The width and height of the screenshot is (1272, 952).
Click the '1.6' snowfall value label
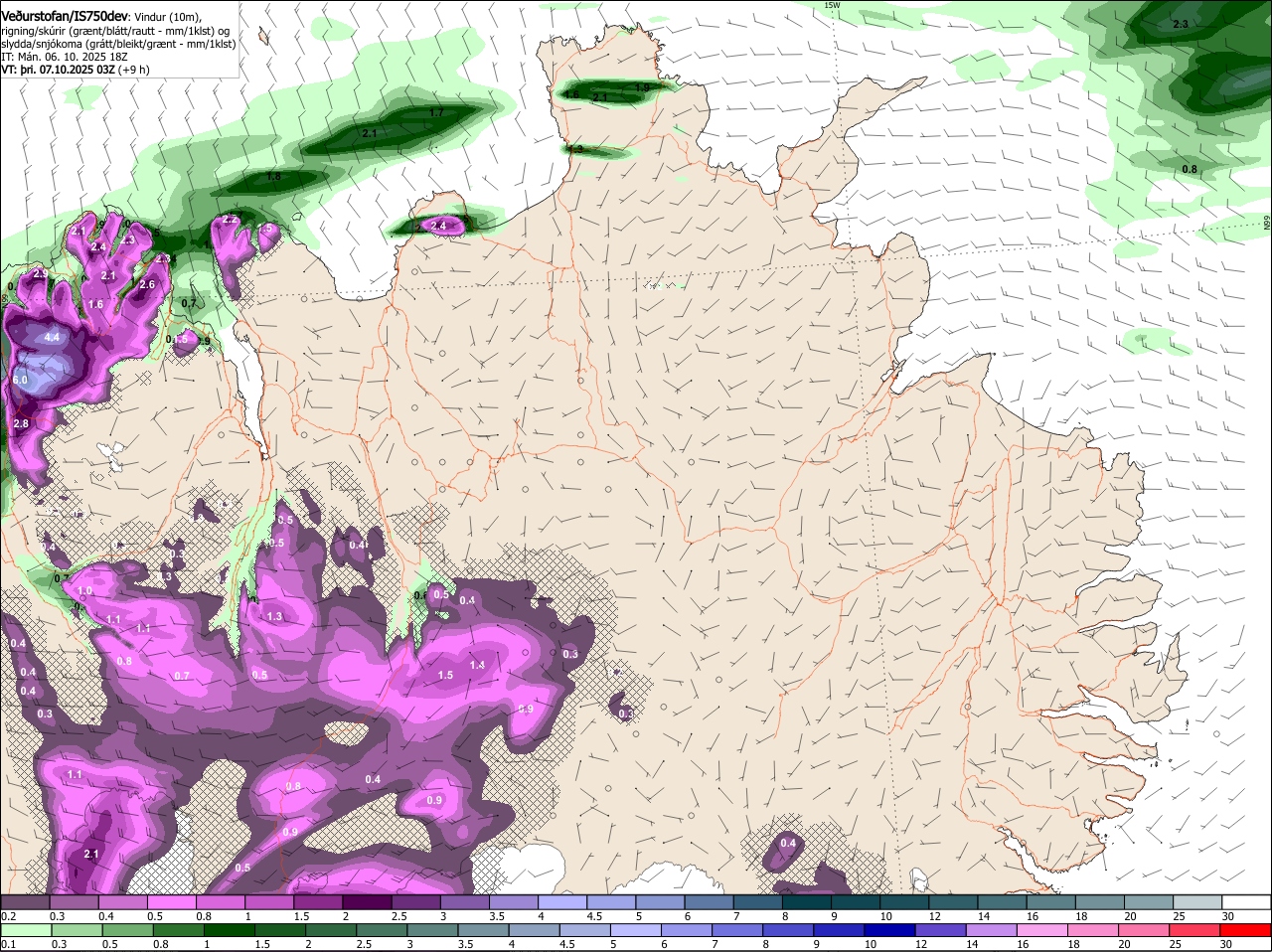click(x=95, y=305)
